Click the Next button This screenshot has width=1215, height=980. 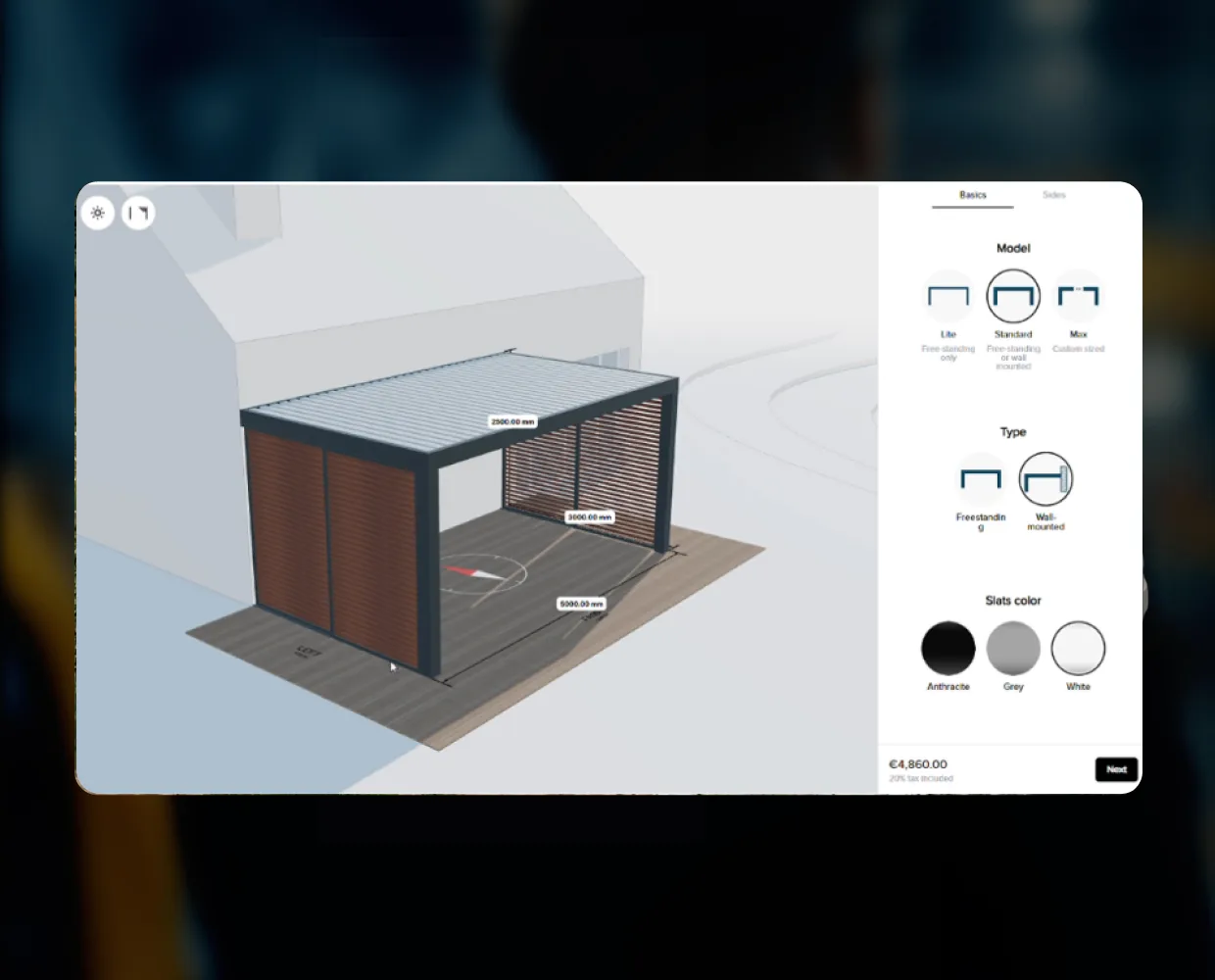click(1116, 769)
